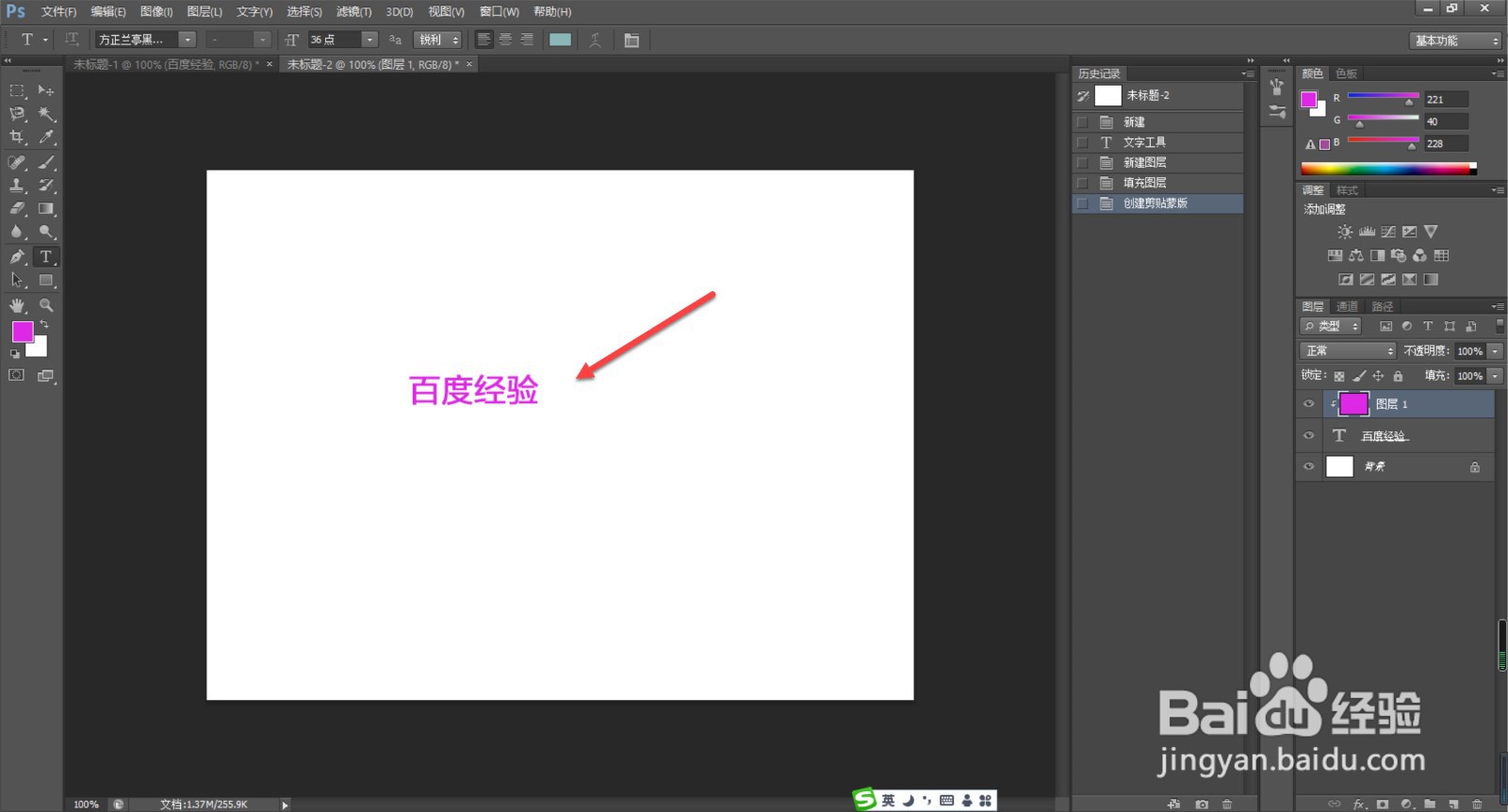Toggle lock transparent pixels in Layers panel
Viewport: 1508px width, 812px height.
point(1339,376)
